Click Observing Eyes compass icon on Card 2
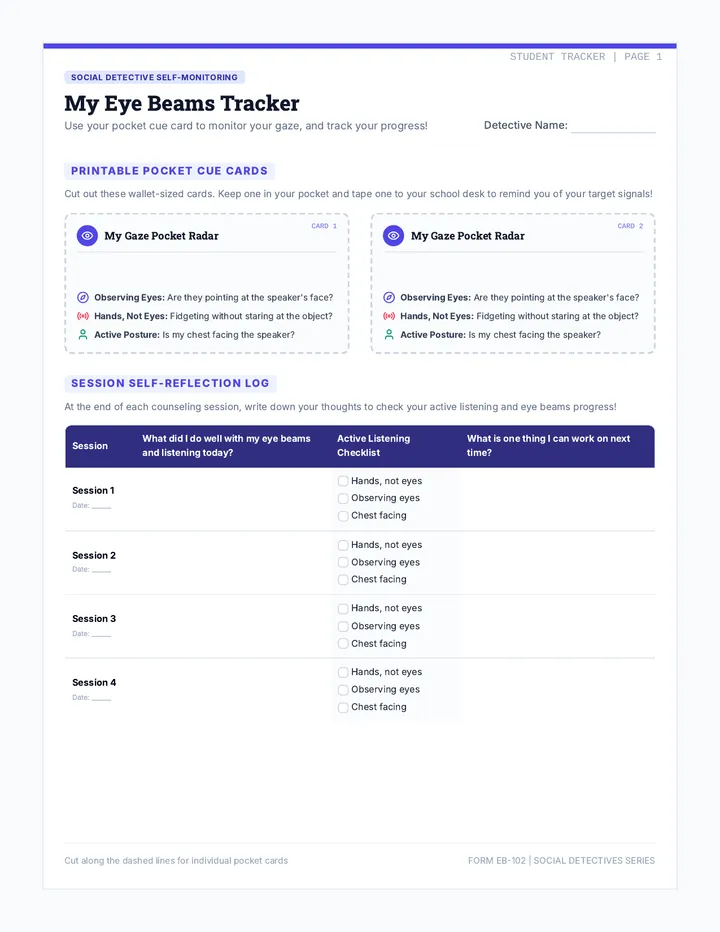The image size is (720, 932). (389, 297)
